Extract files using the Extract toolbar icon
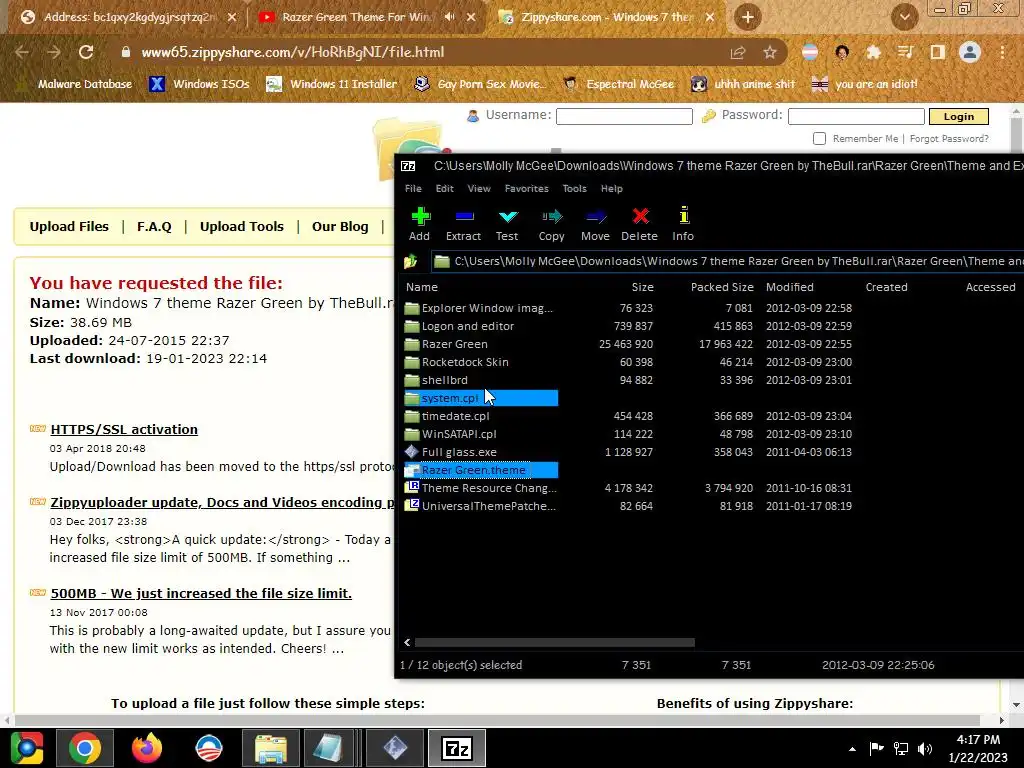Viewport: 1024px width, 768px height. (x=463, y=224)
